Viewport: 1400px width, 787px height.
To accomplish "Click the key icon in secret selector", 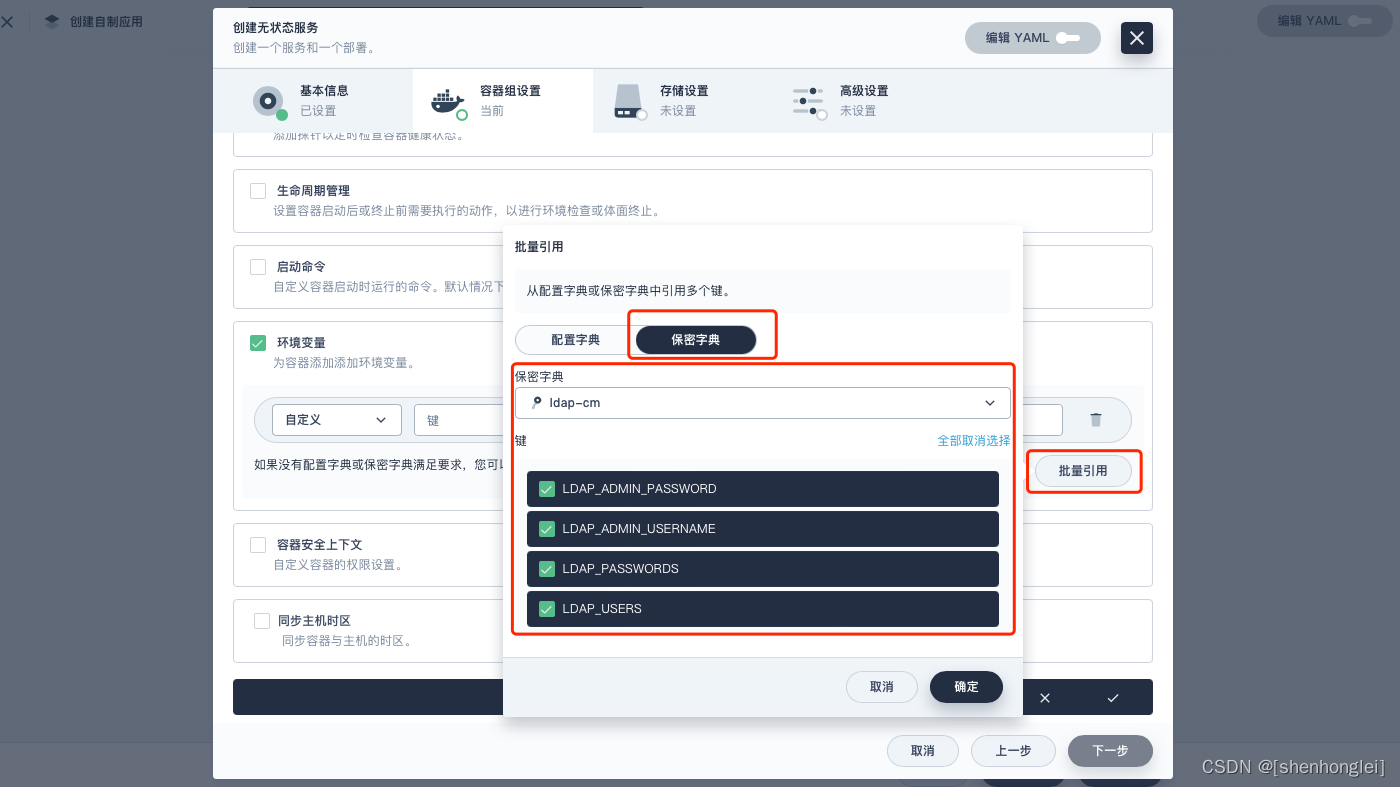I will click(536, 403).
